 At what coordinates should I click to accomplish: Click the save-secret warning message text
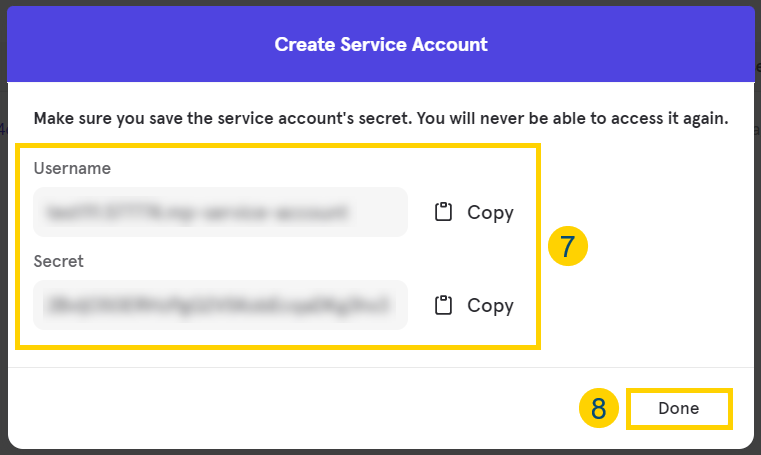click(x=381, y=118)
